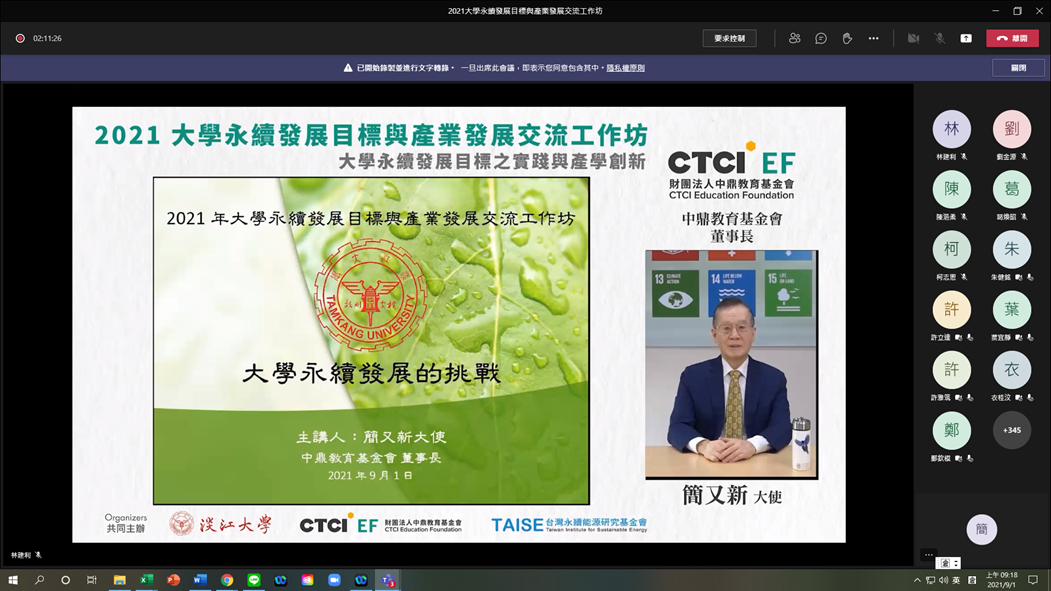Open the 隱私權原則 privacy policy link
Image resolution: width=1051 pixels, height=591 pixels.
pos(625,68)
